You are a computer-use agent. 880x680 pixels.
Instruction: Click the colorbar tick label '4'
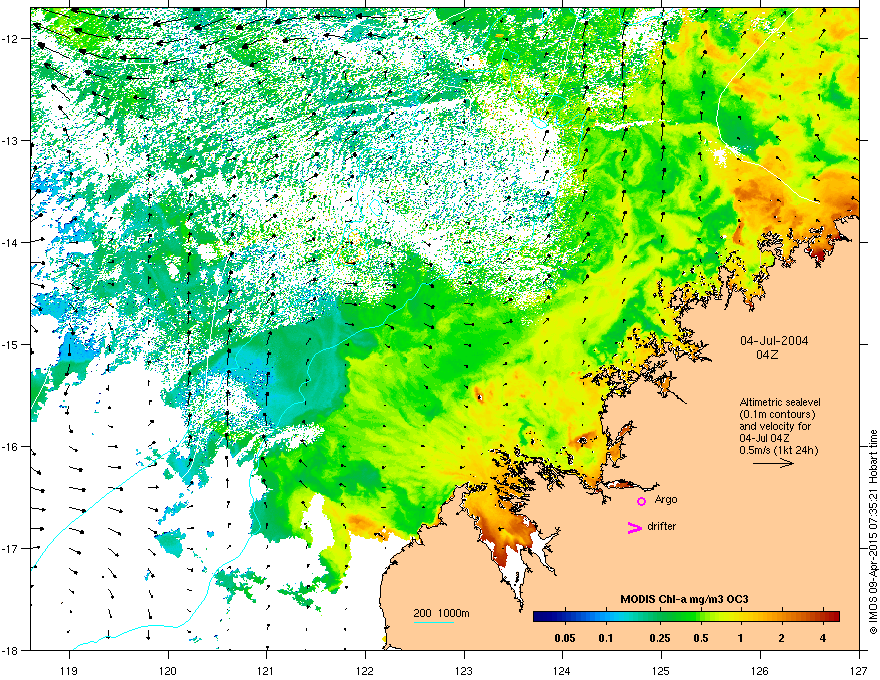pos(822,638)
